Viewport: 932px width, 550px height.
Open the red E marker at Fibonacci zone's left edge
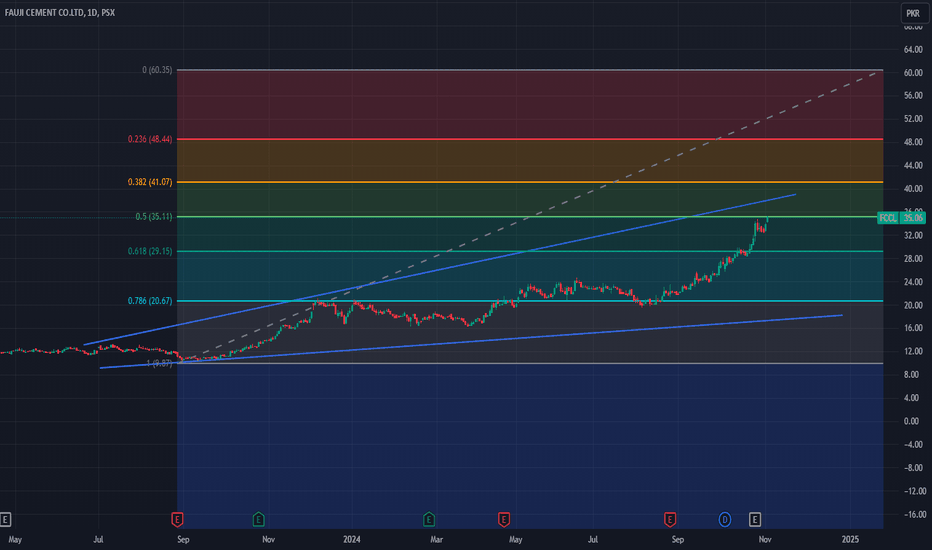(177, 520)
